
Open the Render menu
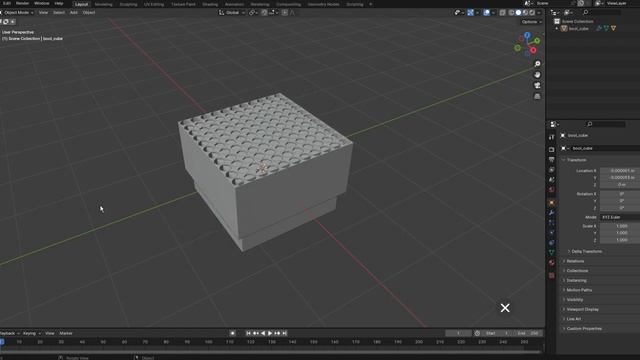22,3
